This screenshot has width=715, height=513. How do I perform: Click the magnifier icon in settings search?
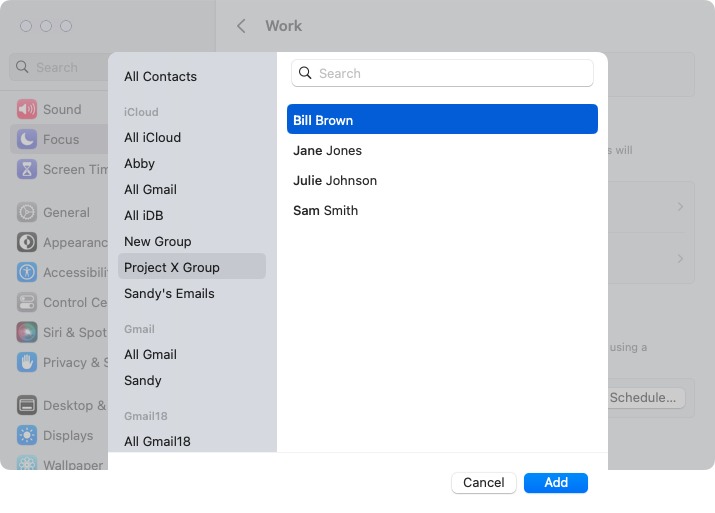click(22, 67)
